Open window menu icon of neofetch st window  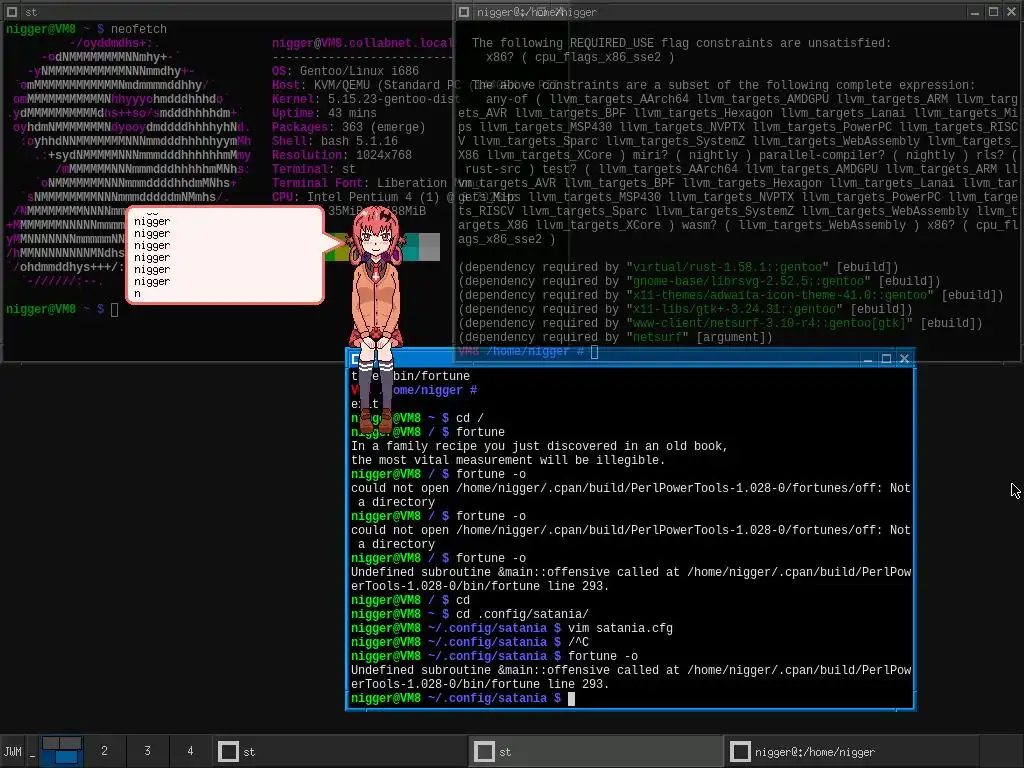click(12, 12)
